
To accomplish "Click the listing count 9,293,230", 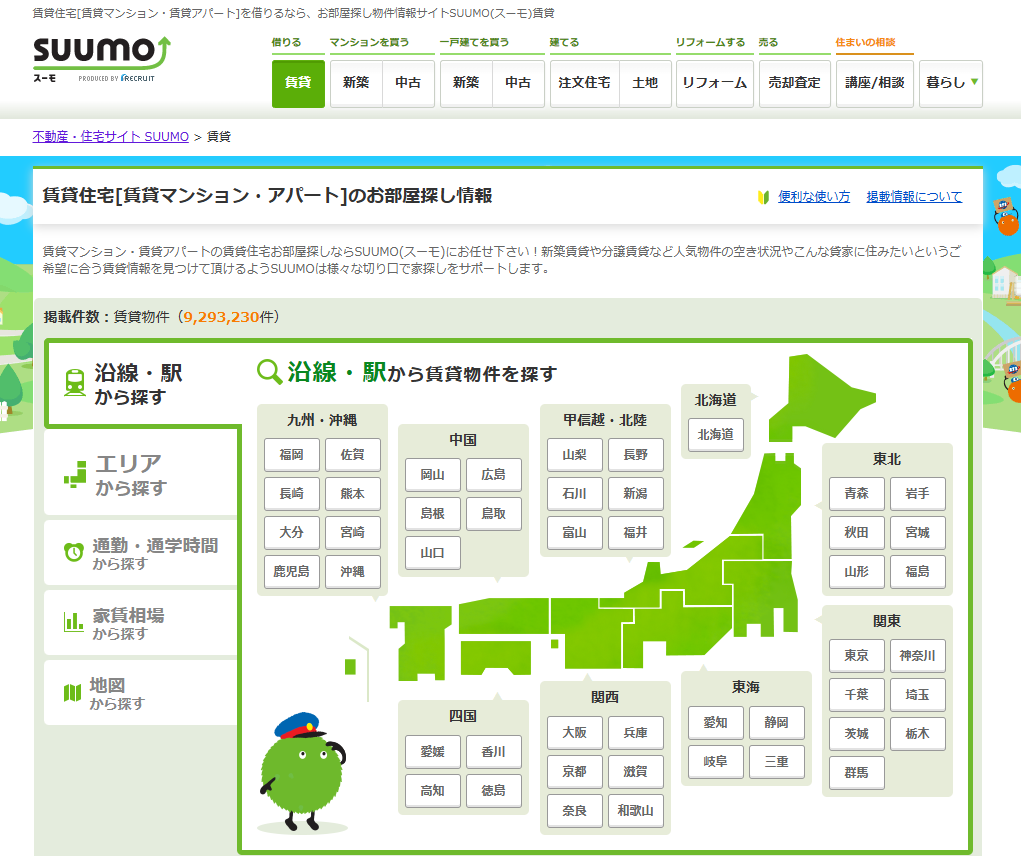I will [221, 317].
